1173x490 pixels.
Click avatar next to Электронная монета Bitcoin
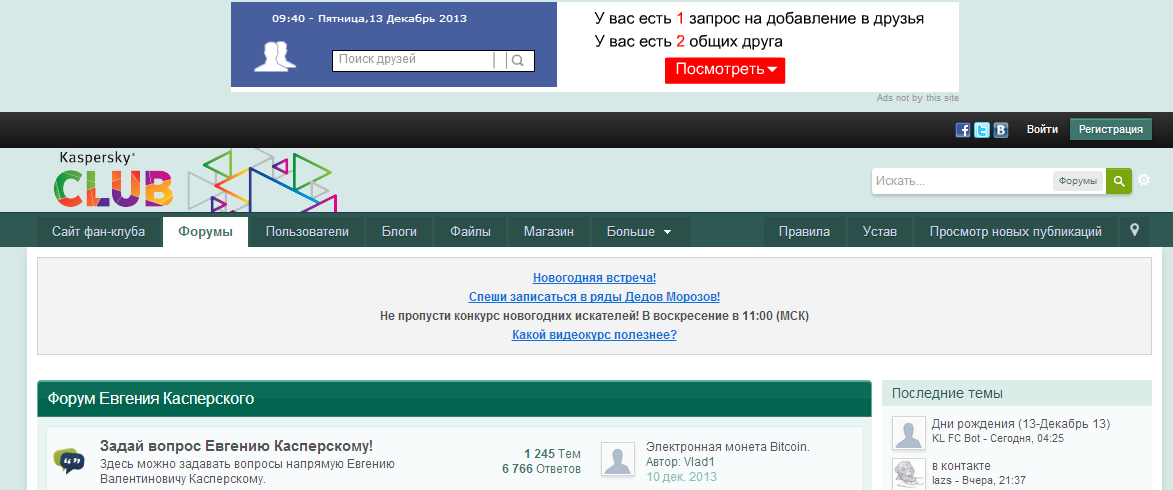(x=618, y=459)
